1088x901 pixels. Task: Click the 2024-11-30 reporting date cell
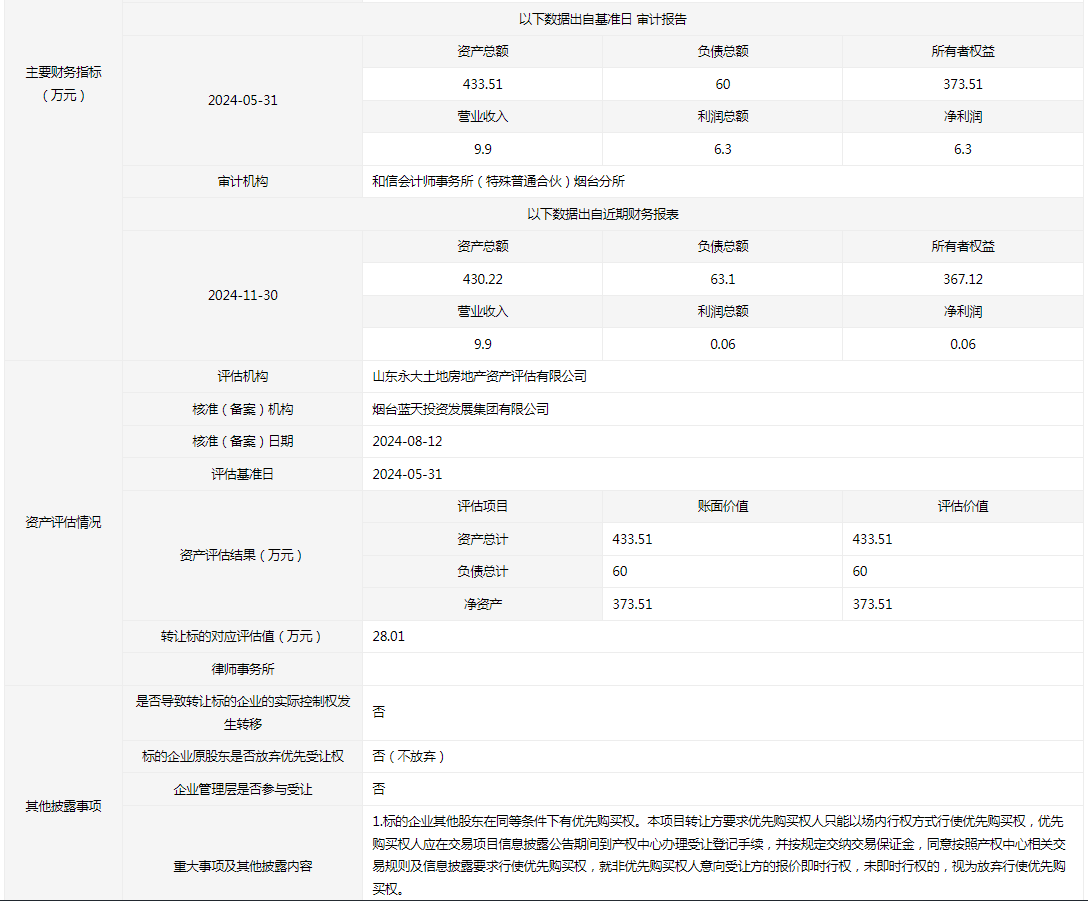coord(243,296)
